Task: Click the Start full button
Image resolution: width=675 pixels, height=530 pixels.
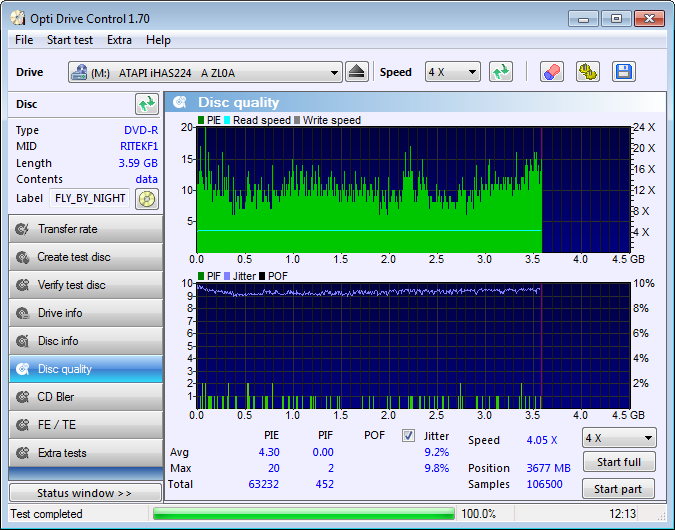Action: click(x=619, y=462)
